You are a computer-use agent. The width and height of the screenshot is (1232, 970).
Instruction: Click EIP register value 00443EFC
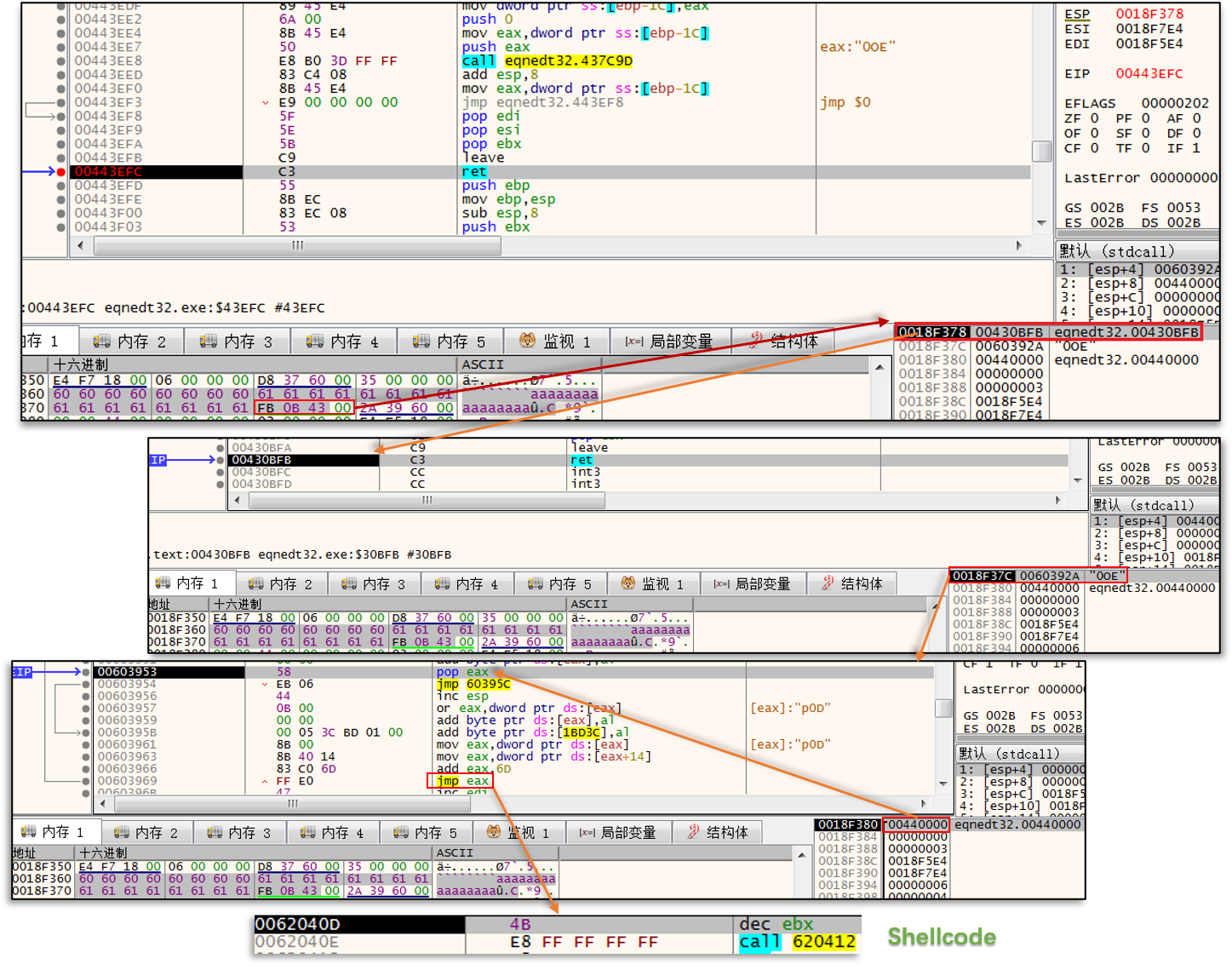1149,73
